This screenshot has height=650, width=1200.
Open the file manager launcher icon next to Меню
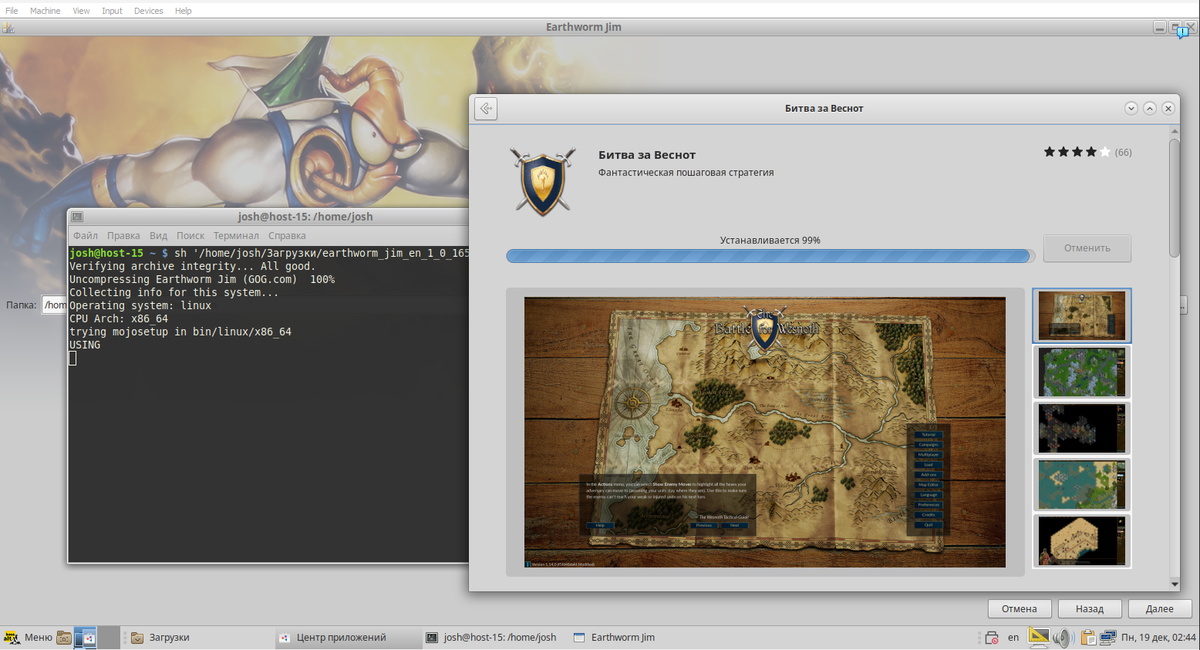64,637
